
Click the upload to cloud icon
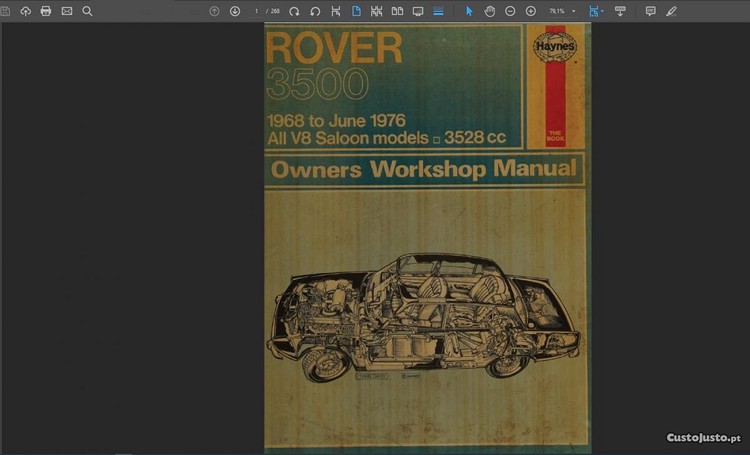click(x=25, y=11)
